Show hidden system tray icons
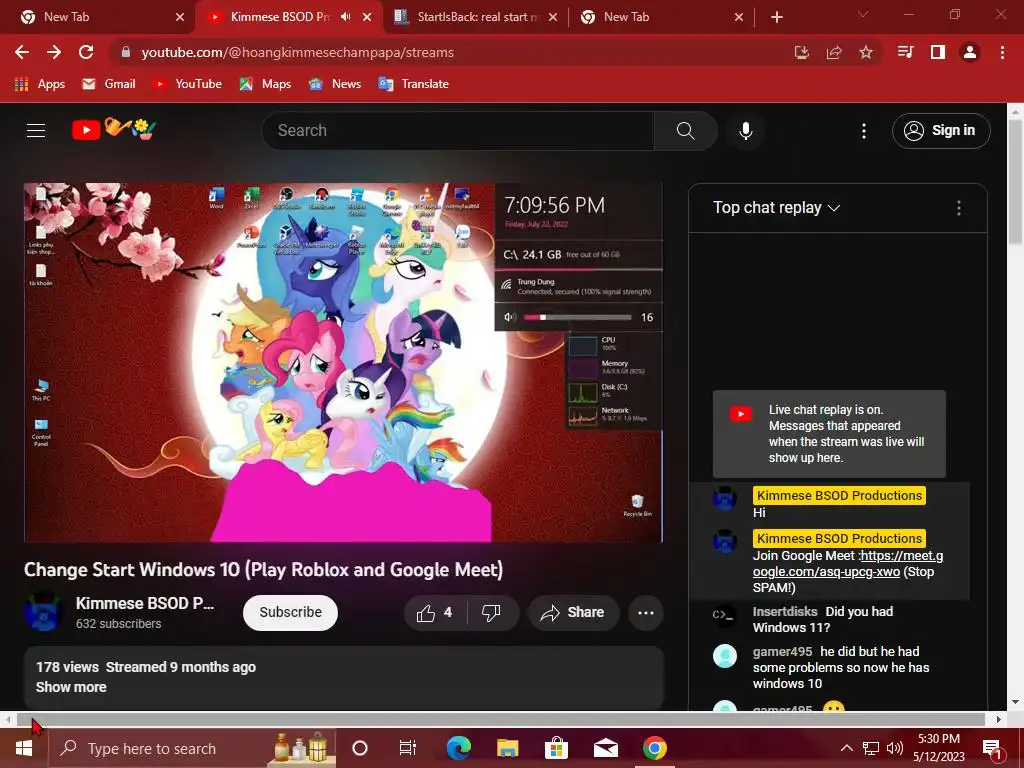Viewport: 1024px width, 768px height. click(x=846, y=748)
